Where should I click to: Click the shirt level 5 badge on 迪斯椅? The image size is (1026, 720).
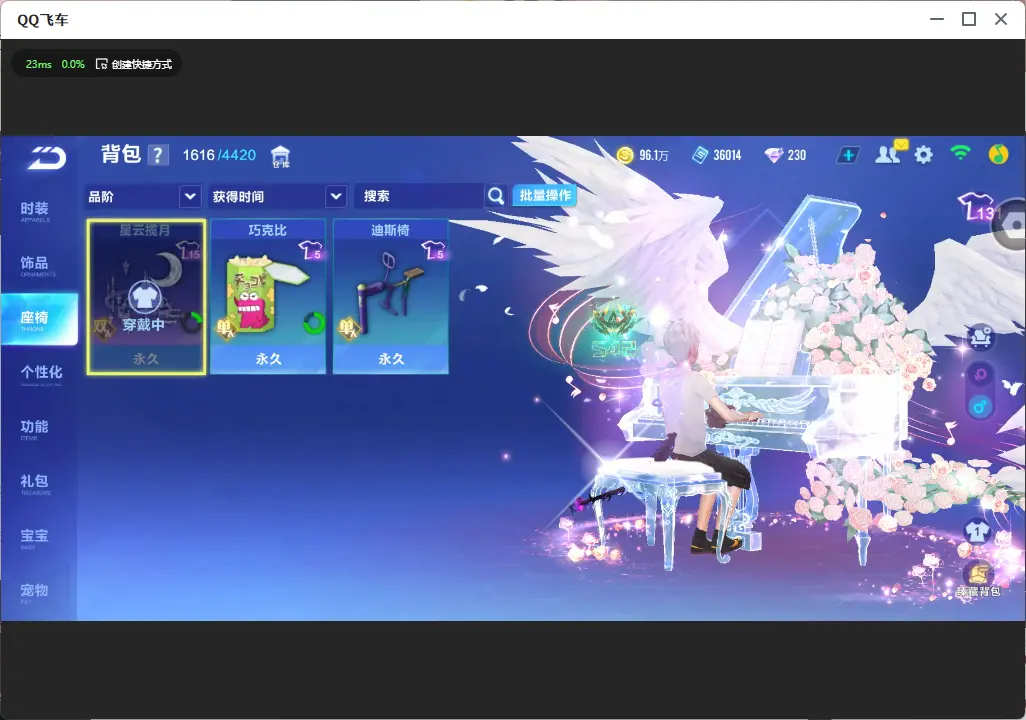coord(434,251)
